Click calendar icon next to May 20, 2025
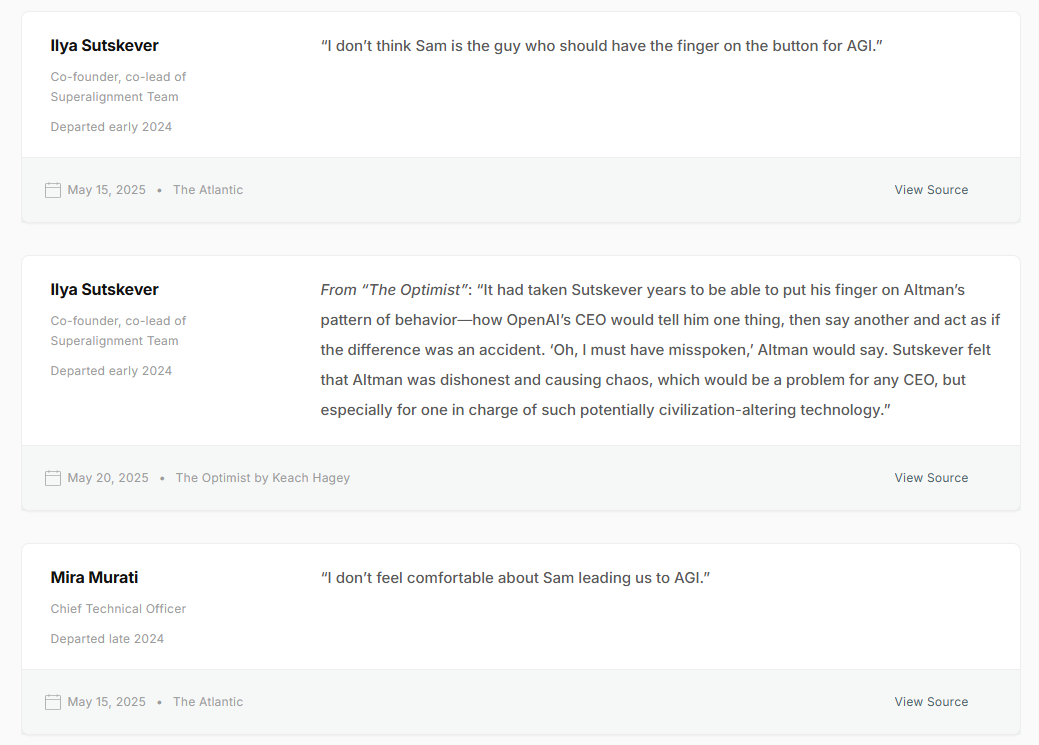Viewport: 1039px width, 745px height. (53, 478)
